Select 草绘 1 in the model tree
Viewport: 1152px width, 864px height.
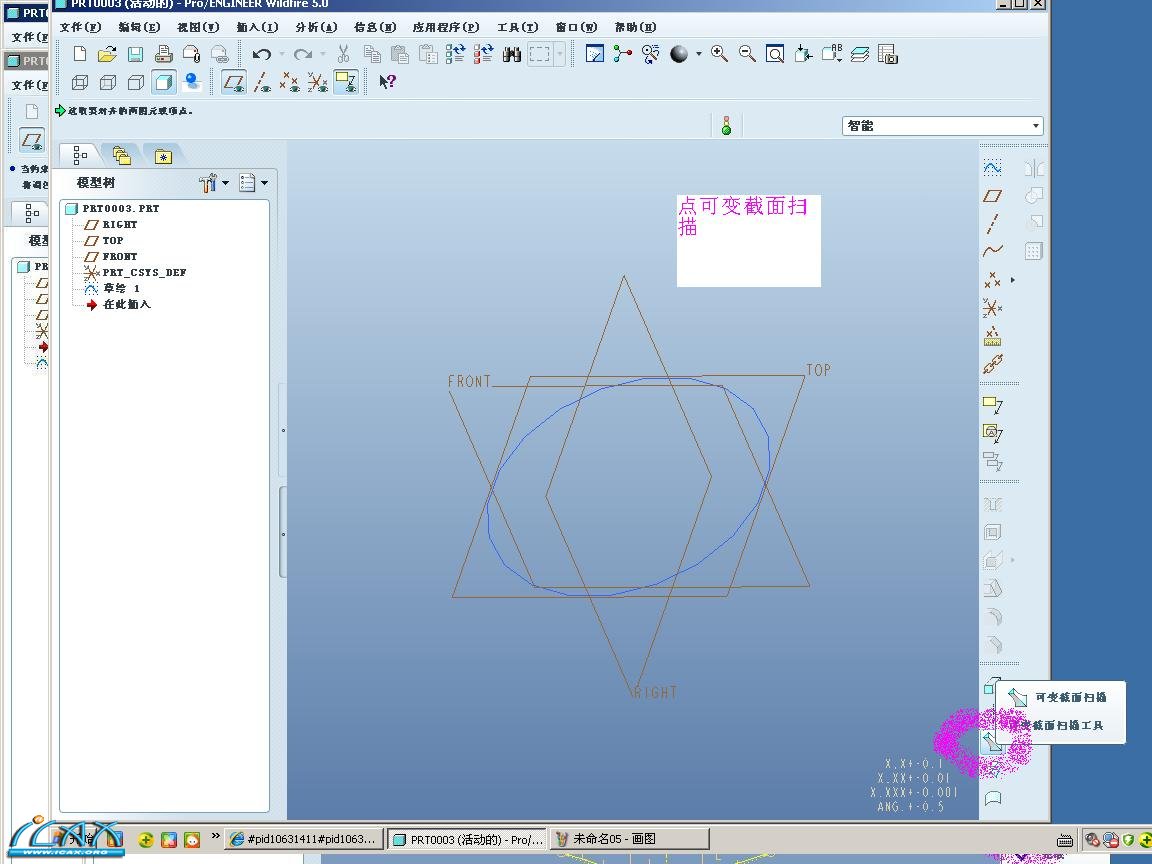(x=122, y=288)
